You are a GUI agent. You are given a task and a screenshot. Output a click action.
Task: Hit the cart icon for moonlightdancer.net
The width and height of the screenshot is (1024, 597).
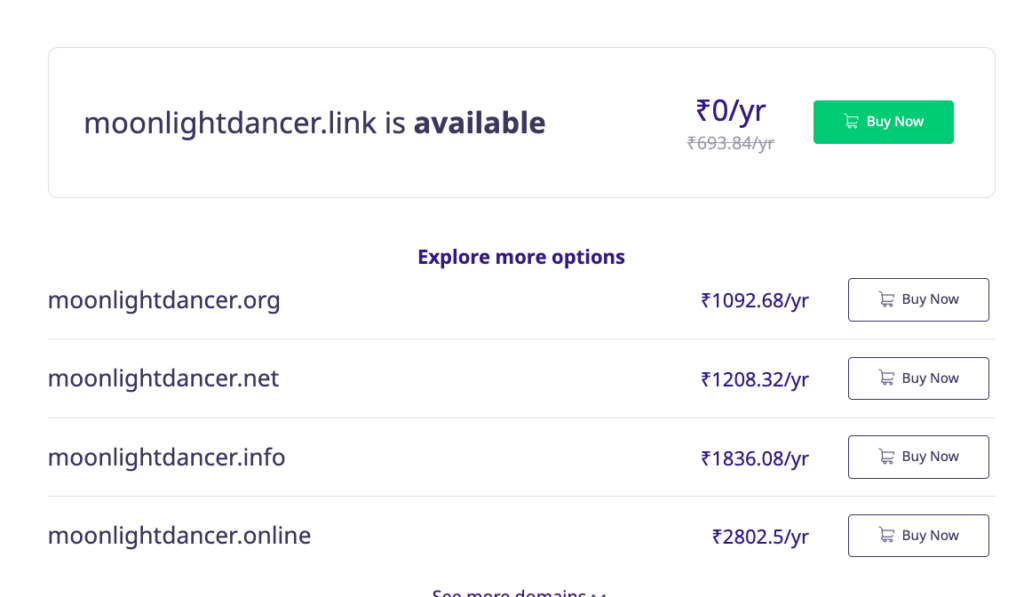886,378
